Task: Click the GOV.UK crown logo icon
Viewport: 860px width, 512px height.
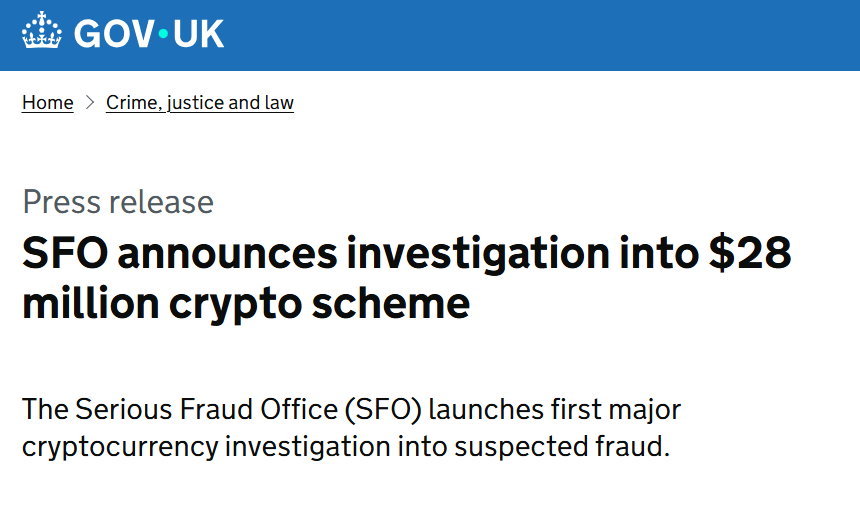Action: click(x=42, y=32)
